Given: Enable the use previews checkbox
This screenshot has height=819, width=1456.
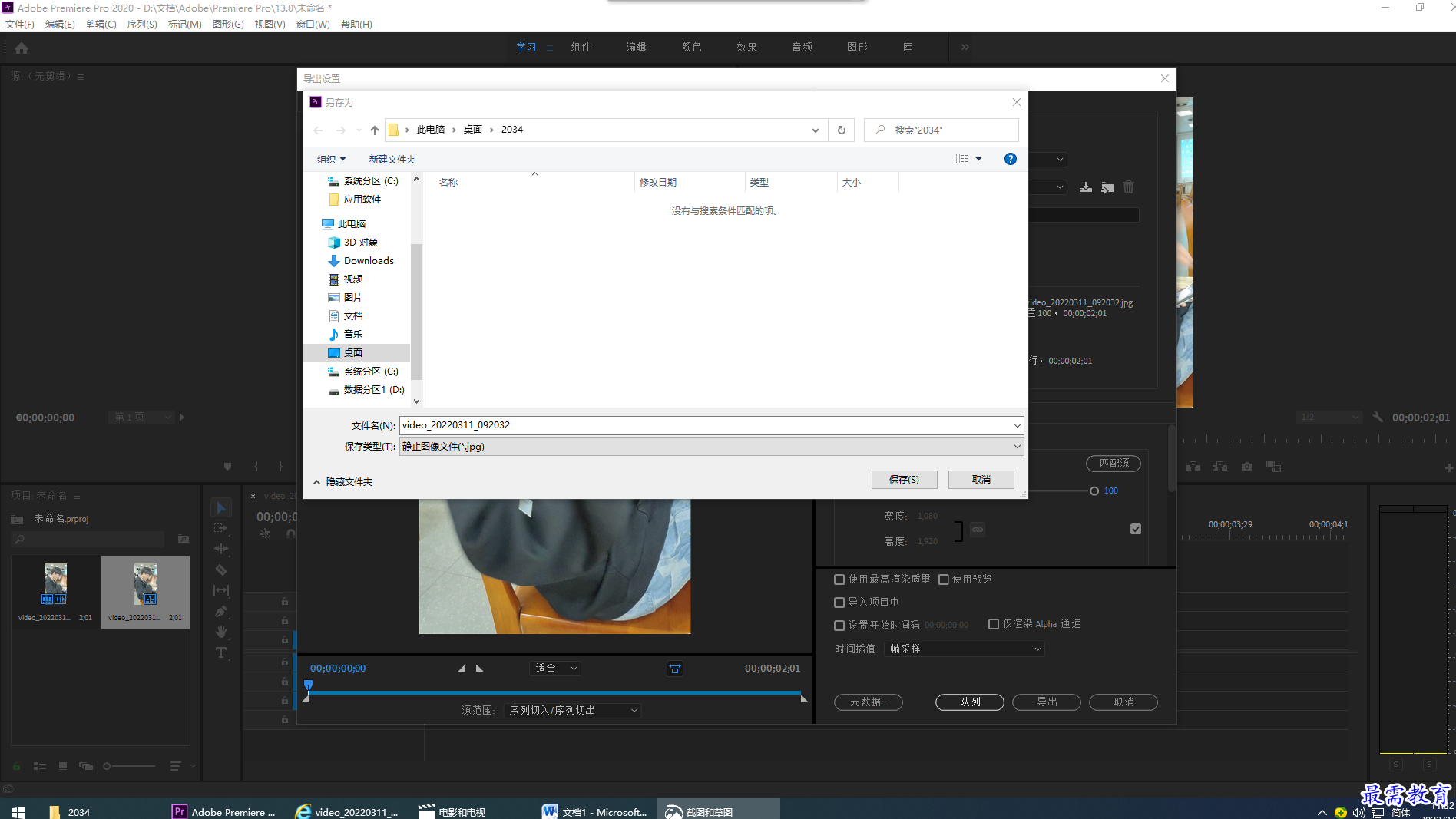Looking at the screenshot, I should [944, 580].
